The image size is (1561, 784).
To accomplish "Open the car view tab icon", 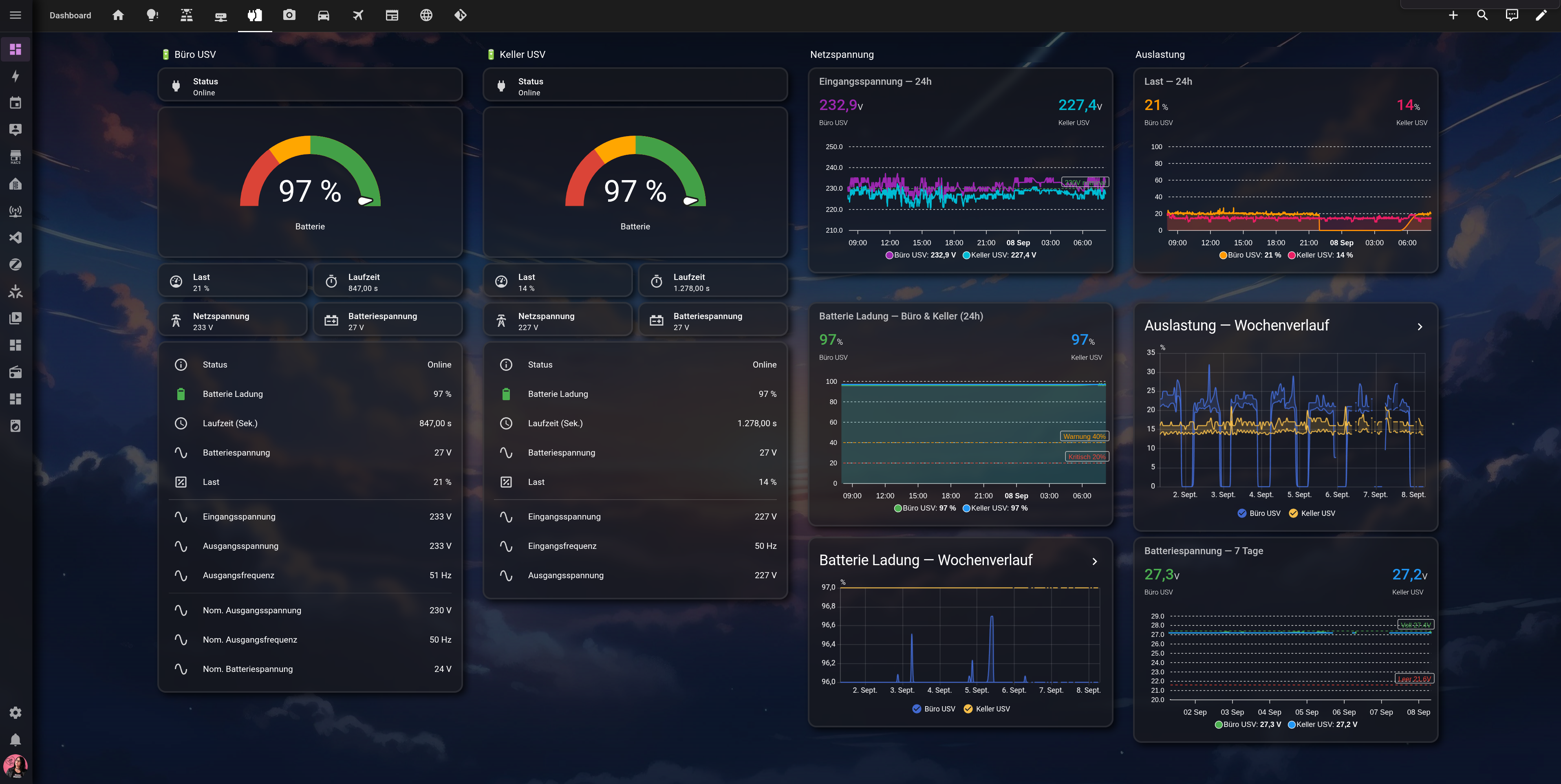I will pos(324,15).
